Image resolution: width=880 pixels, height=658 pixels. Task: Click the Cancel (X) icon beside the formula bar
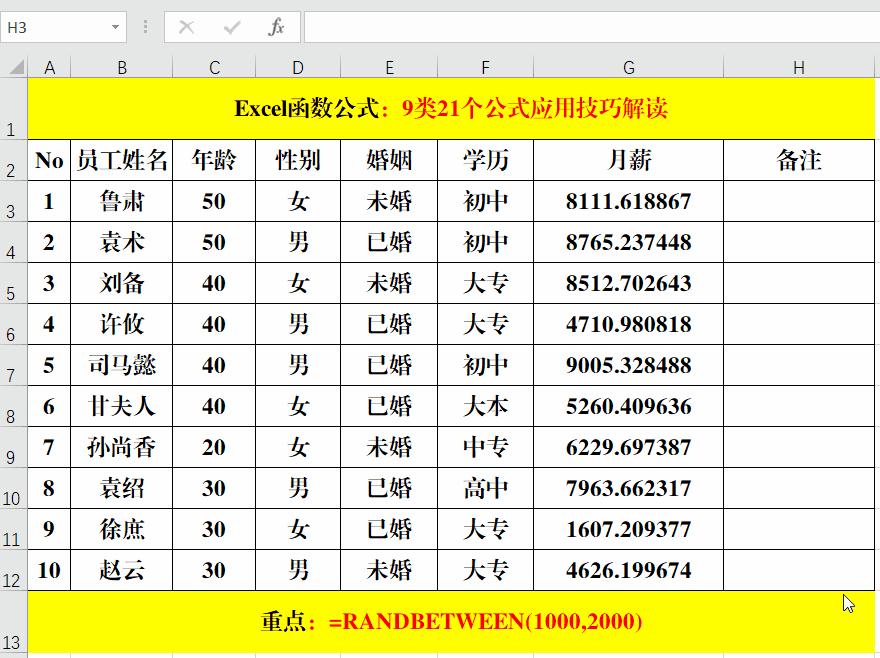185,27
